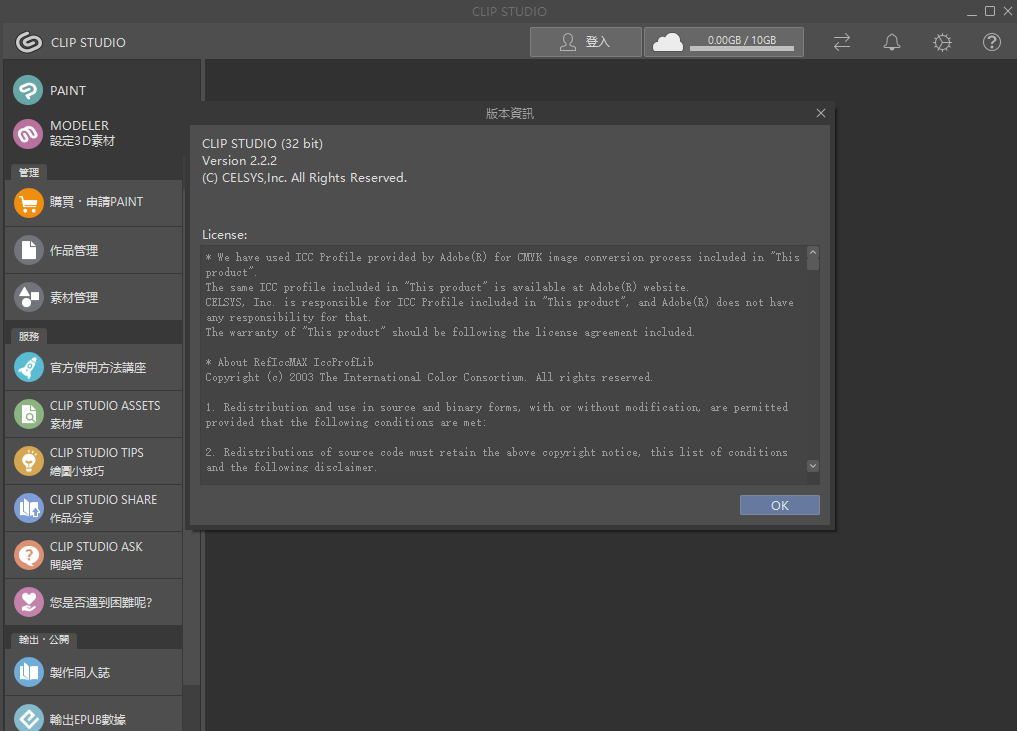Screen dimensions: 1017x731
Task: Confirm the version dialog with OK
Action: [x=780, y=505]
